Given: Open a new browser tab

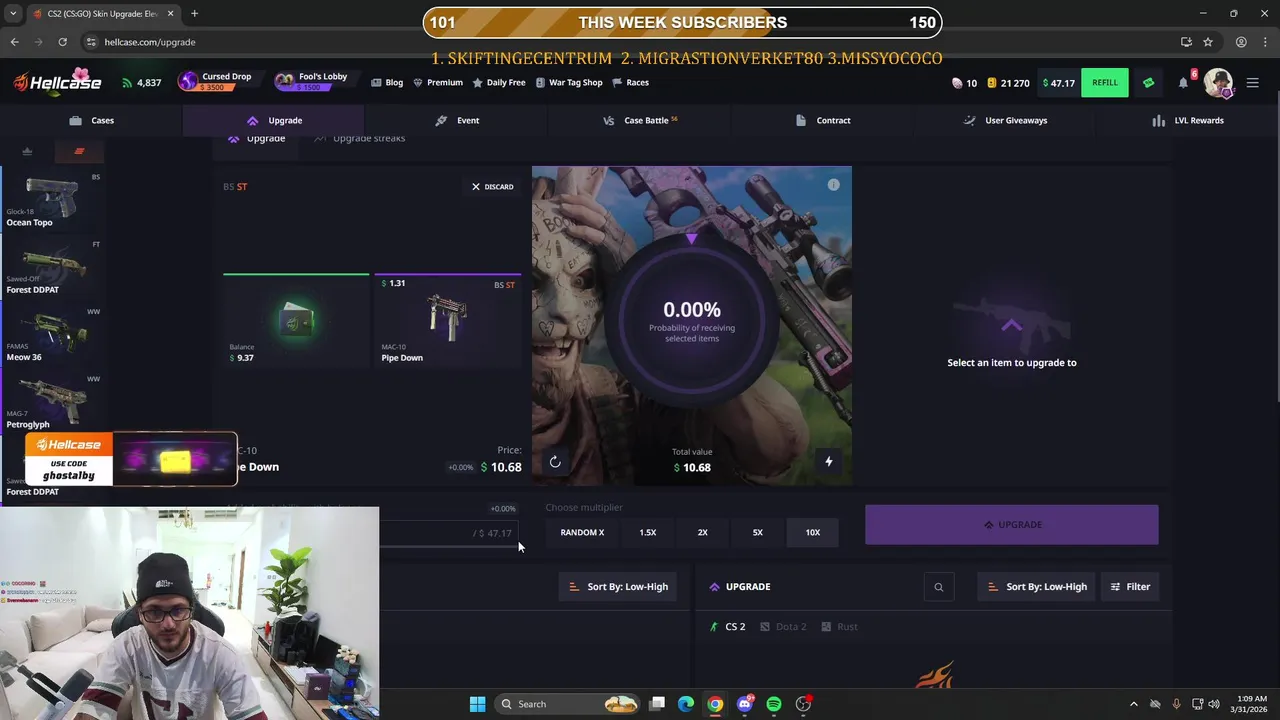Looking at the screenshot, I should pos(194,14).
